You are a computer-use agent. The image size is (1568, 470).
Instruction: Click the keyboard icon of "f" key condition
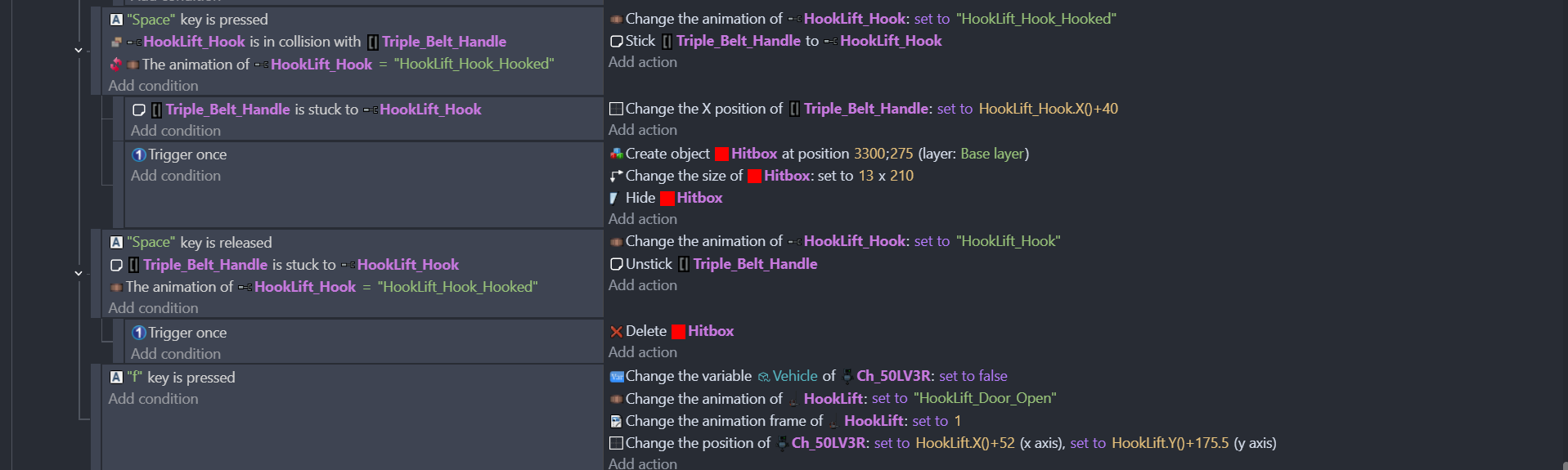point(116,377)
